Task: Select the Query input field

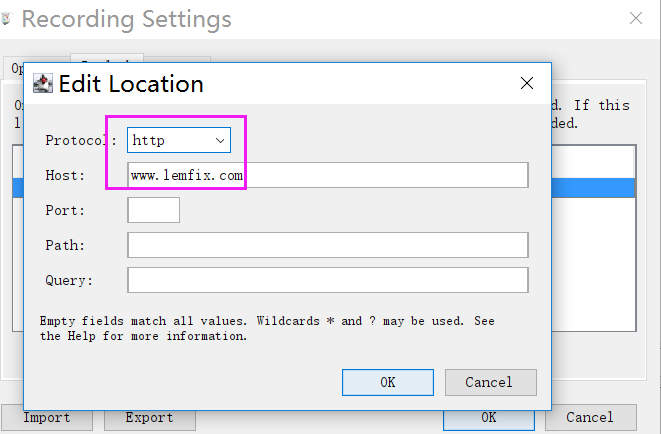Action: [328, 280]
